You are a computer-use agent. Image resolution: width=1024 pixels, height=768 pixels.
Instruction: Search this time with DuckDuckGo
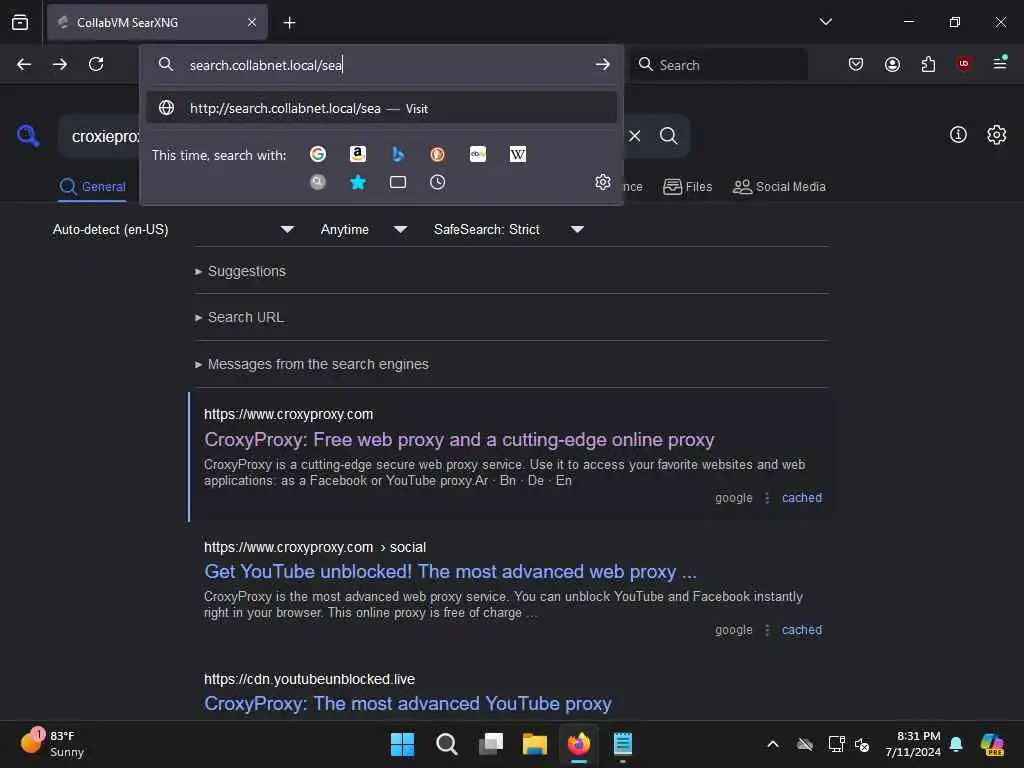[438, 154]
